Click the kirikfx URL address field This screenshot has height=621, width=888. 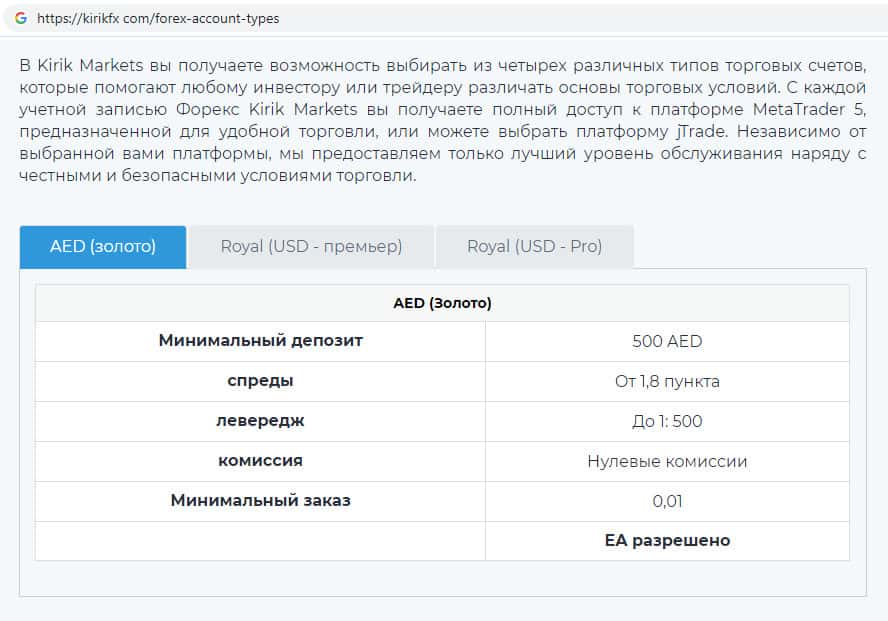[x=158, y=18]
